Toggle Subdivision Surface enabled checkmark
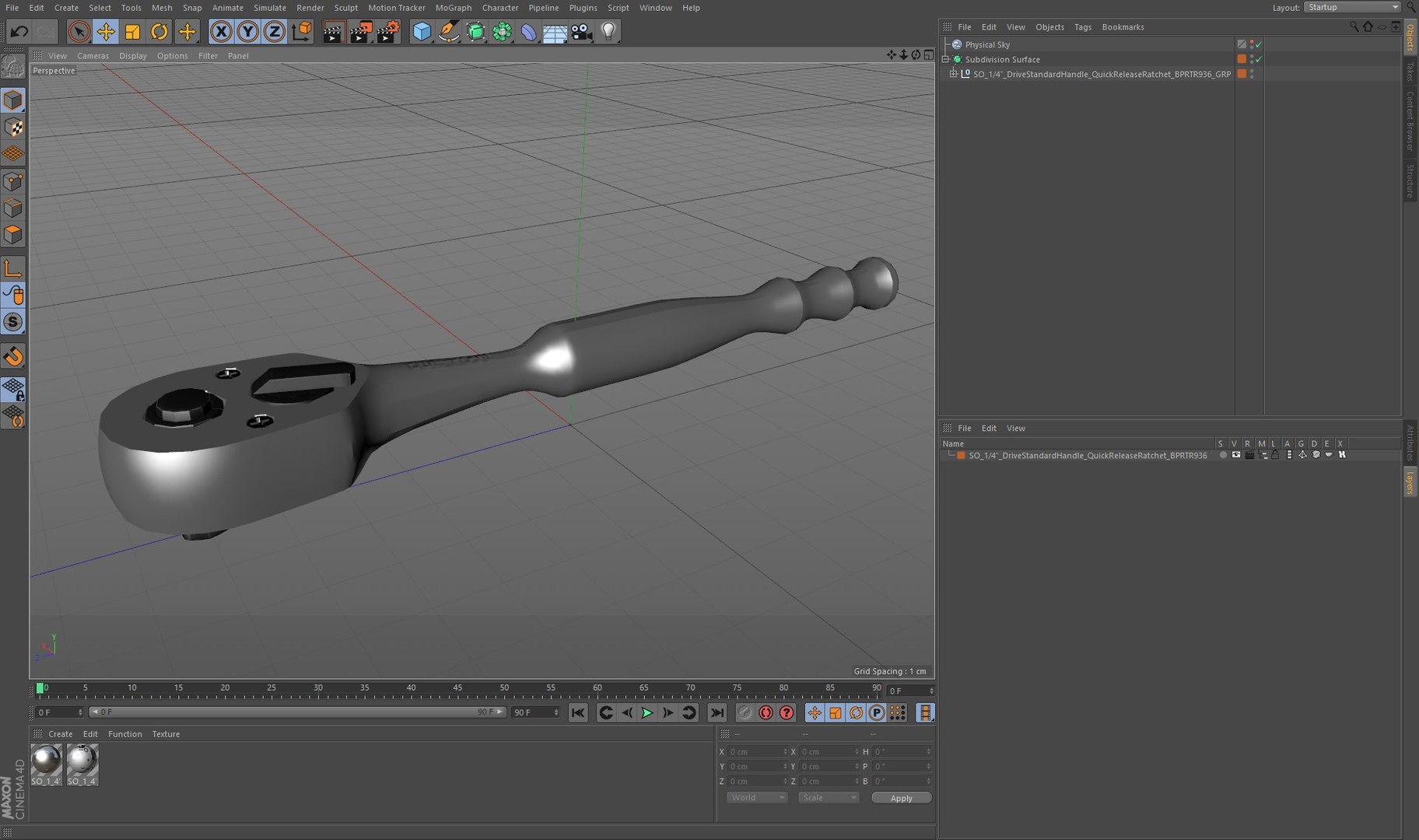This screenshot has height=840, width=1419. point(1259,59)
